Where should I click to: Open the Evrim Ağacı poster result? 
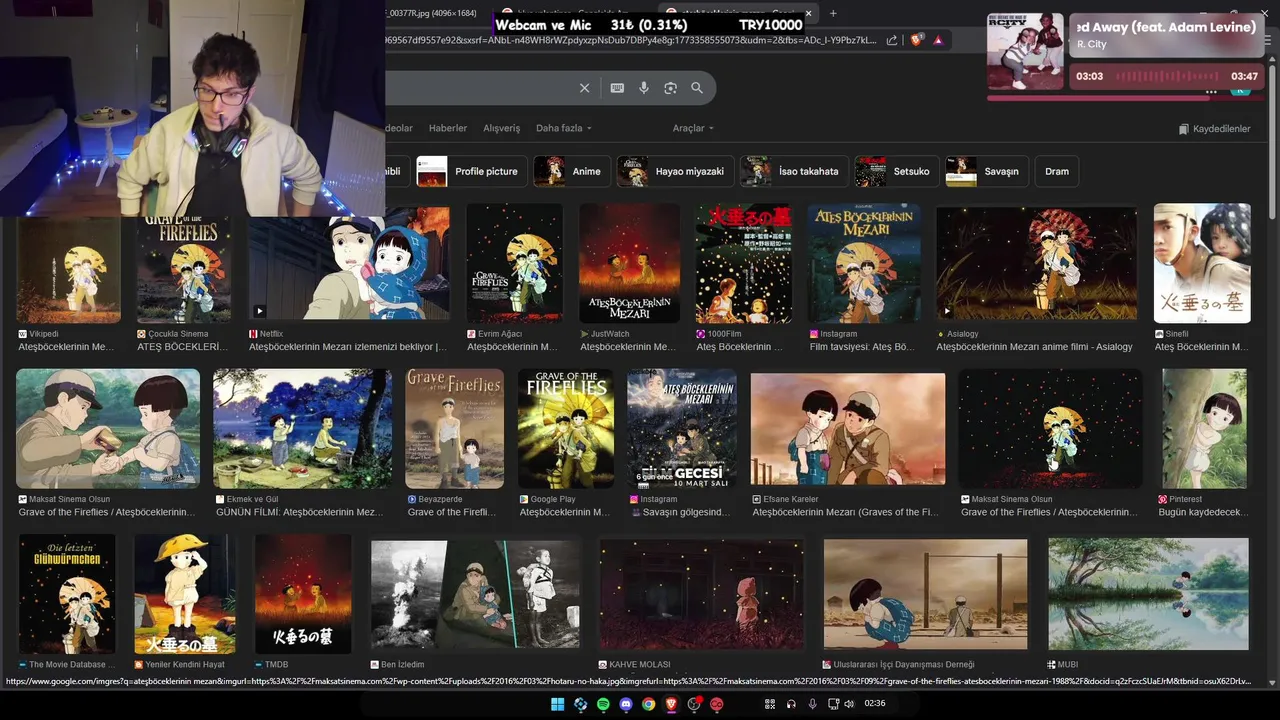tap(514, 264)
